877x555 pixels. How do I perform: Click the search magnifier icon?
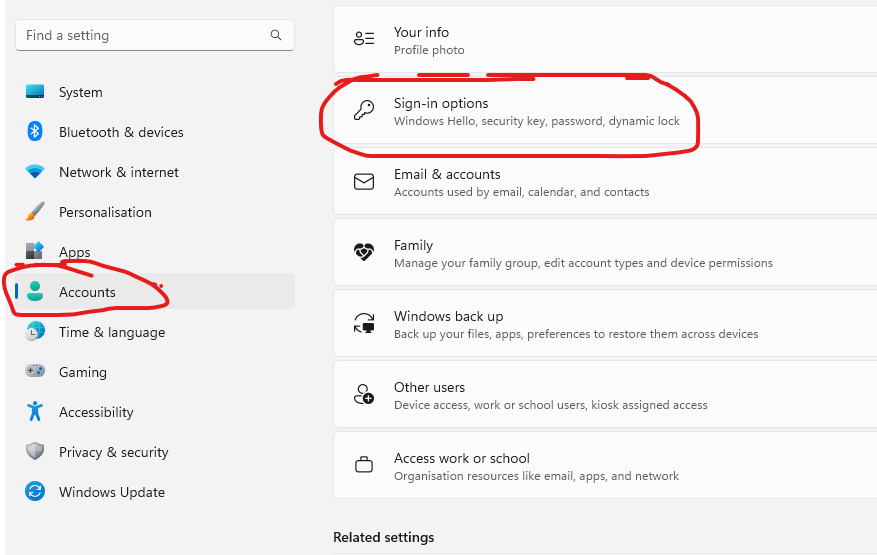[276, 35]
